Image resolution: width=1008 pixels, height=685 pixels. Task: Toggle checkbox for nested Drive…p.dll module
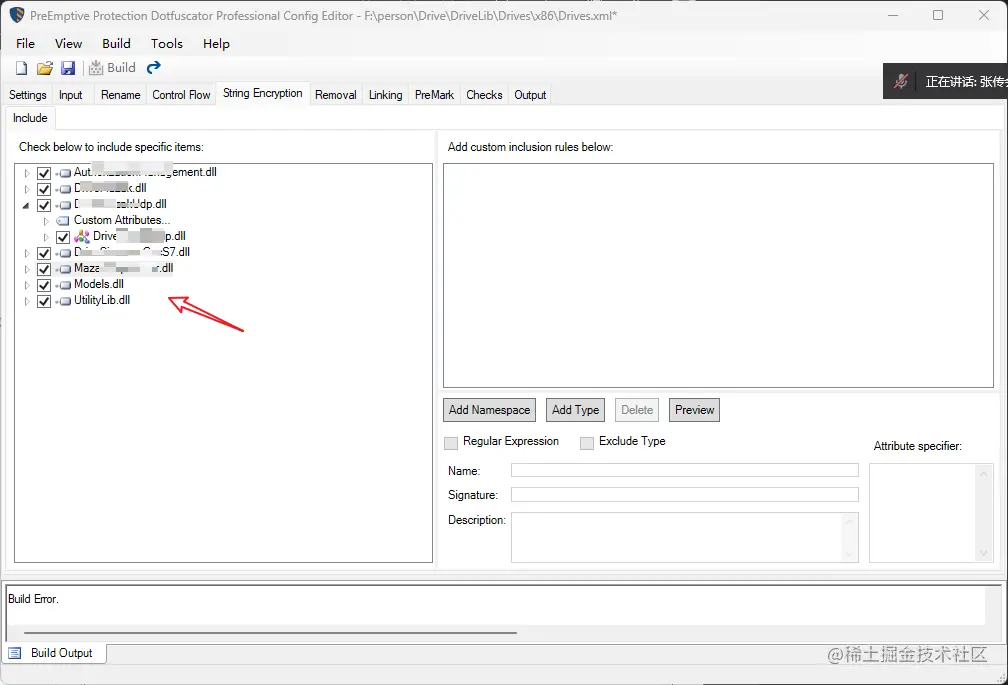62,237
